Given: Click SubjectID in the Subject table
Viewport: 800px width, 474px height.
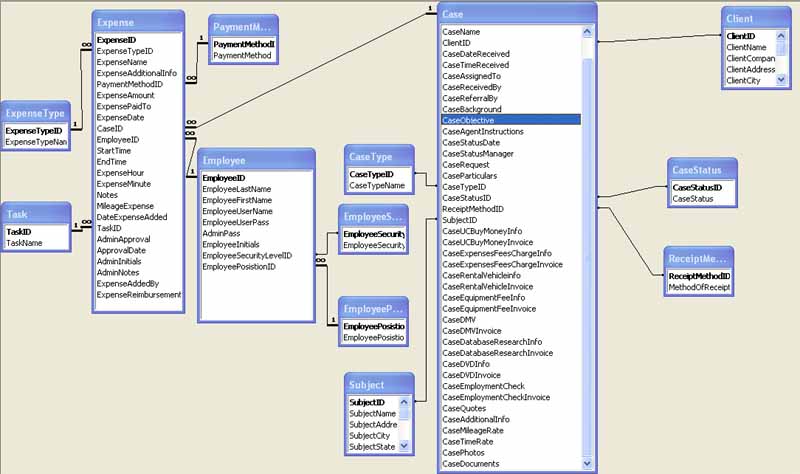Looking at the screenshot, I should pos(367,402).
